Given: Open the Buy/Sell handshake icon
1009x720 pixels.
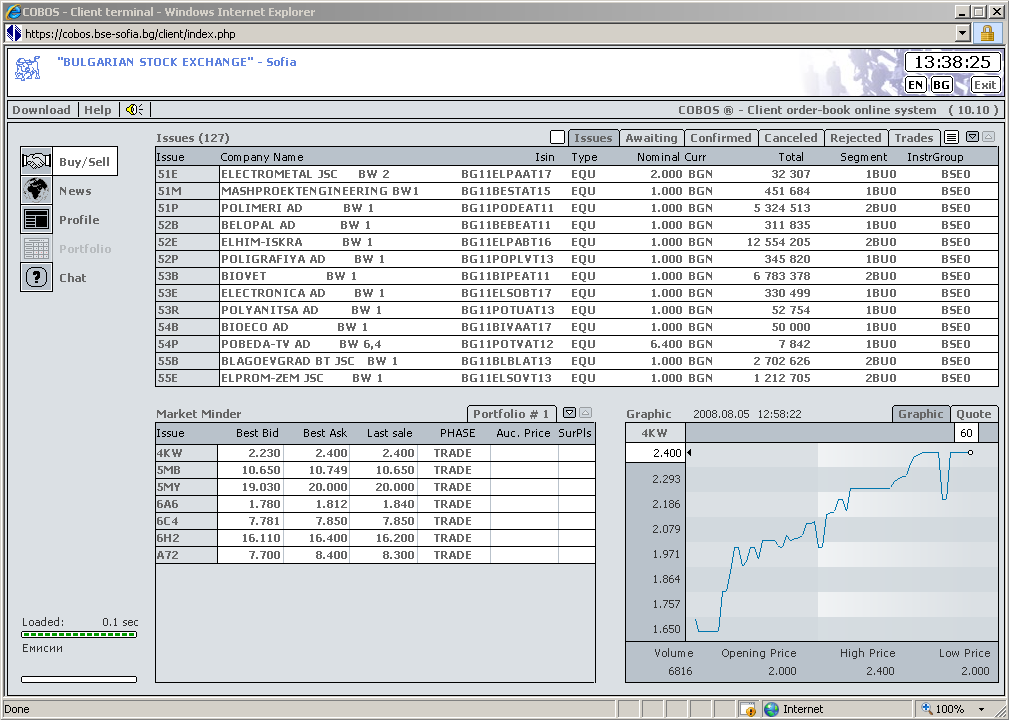Looking at the screenshot, I should click(37, 161).
